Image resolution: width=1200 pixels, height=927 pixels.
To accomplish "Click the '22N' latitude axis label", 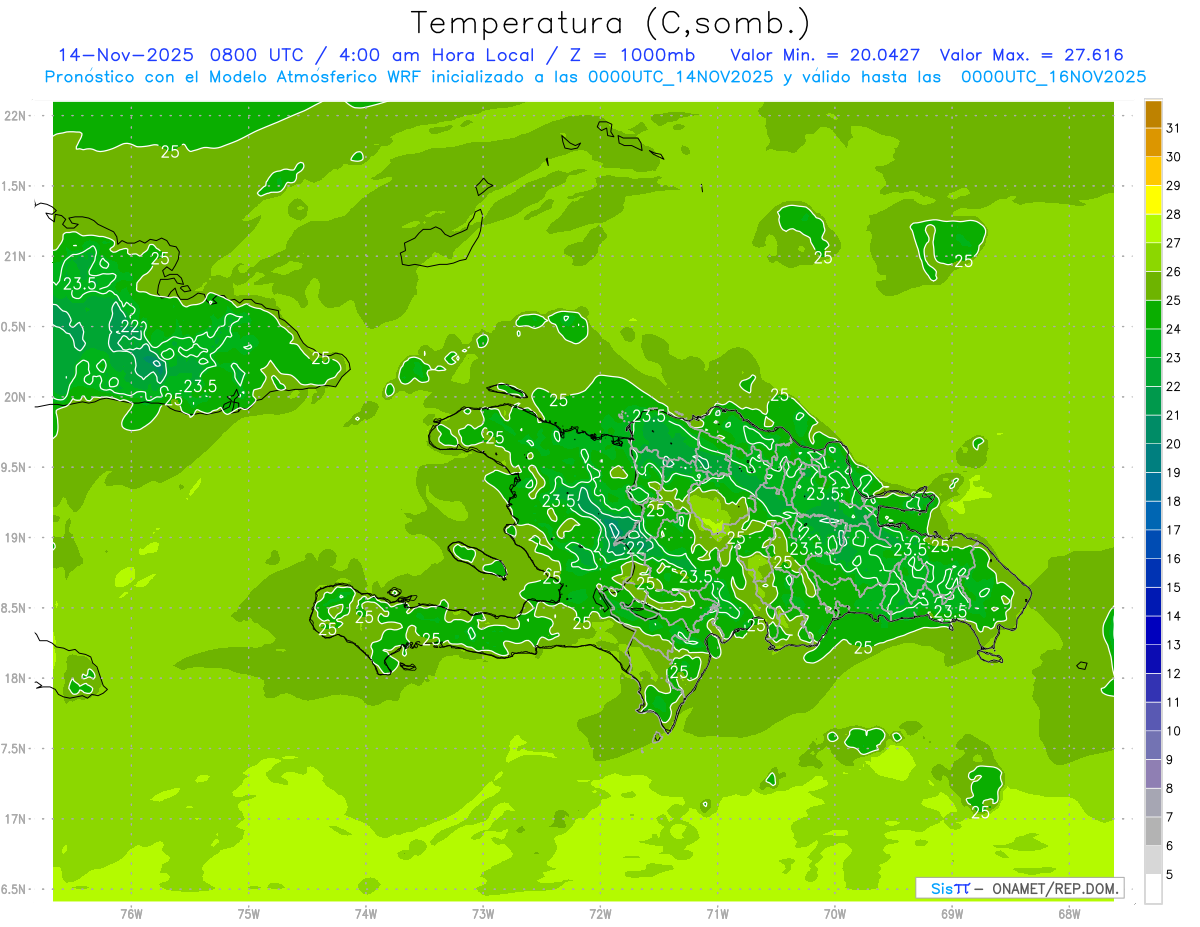I will (x=15, y=116).
